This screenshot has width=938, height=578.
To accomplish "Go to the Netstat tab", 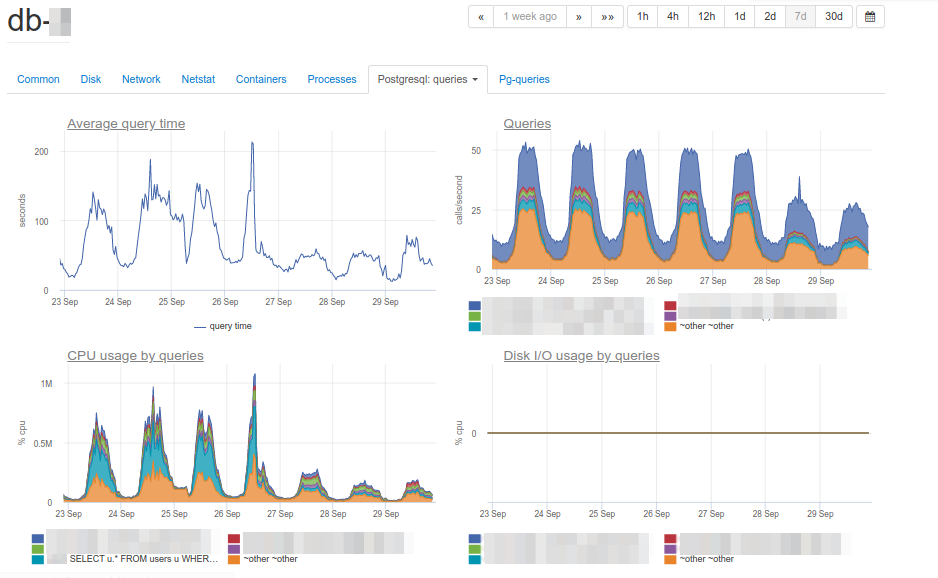I will tap(198, 80).
